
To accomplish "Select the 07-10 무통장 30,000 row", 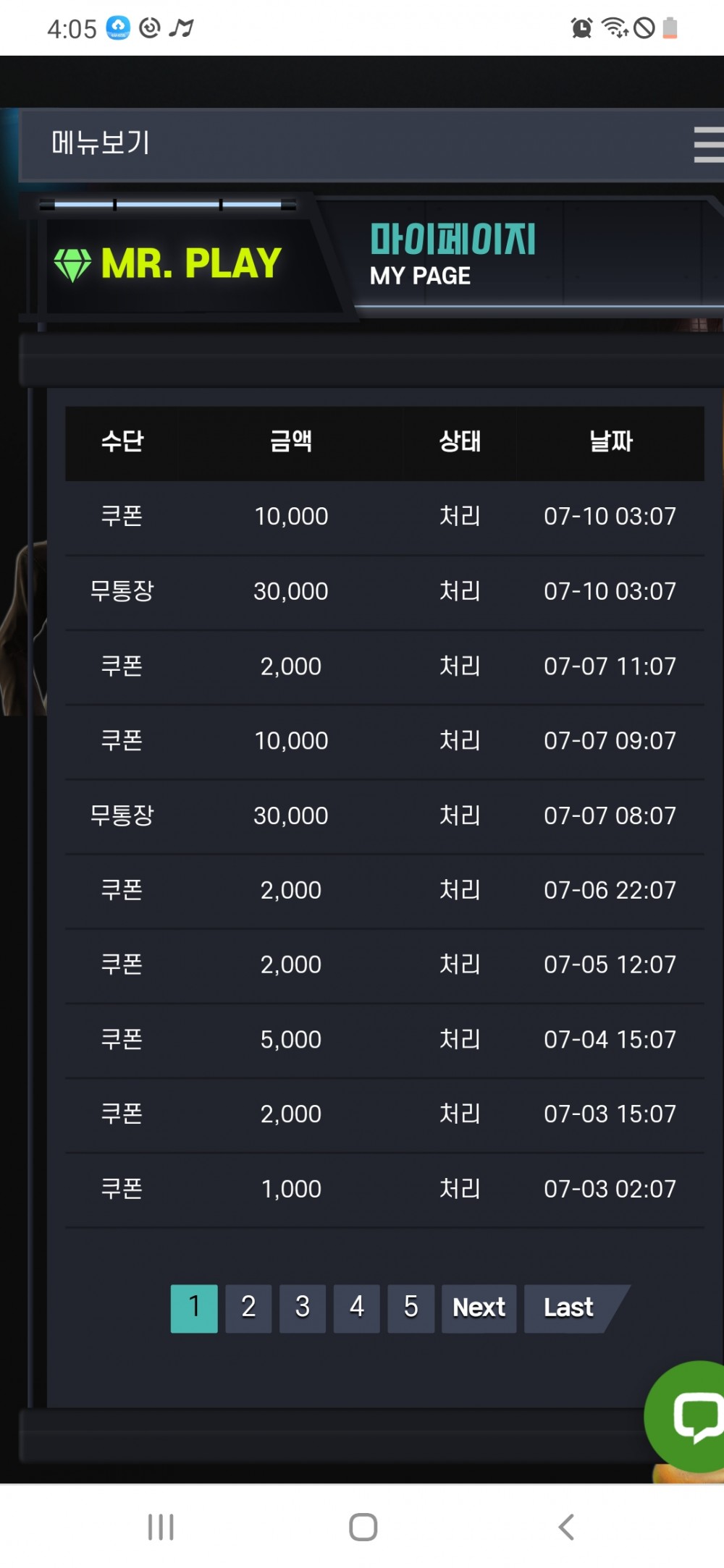I will [384, 592].
